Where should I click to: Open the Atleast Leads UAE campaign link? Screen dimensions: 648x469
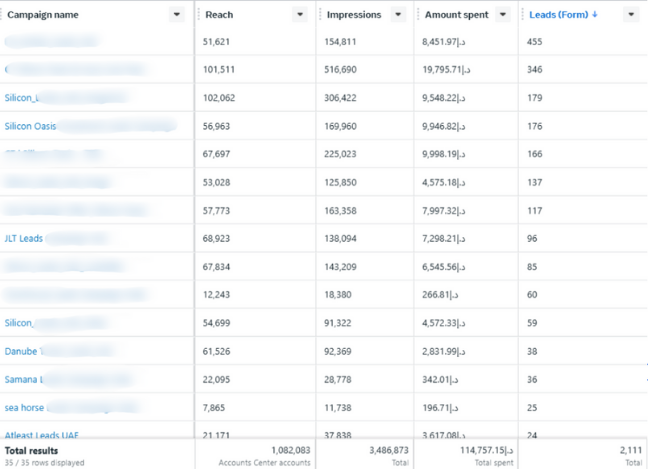coord(41,435)
